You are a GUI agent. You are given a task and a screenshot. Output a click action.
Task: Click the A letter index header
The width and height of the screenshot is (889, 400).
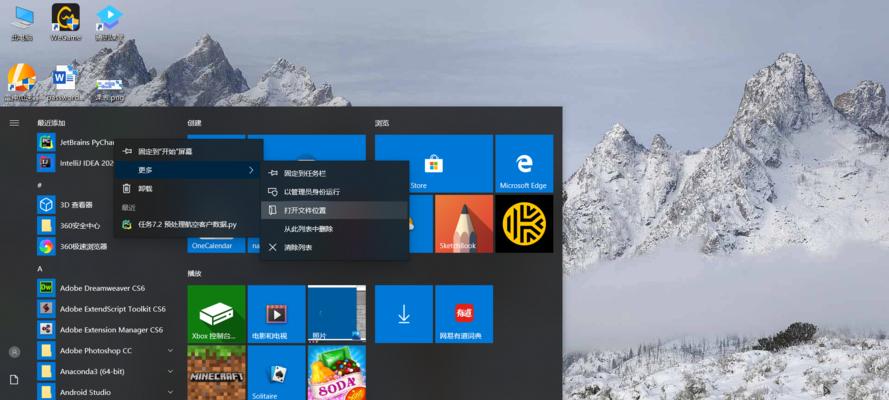[x=40, y=269]
